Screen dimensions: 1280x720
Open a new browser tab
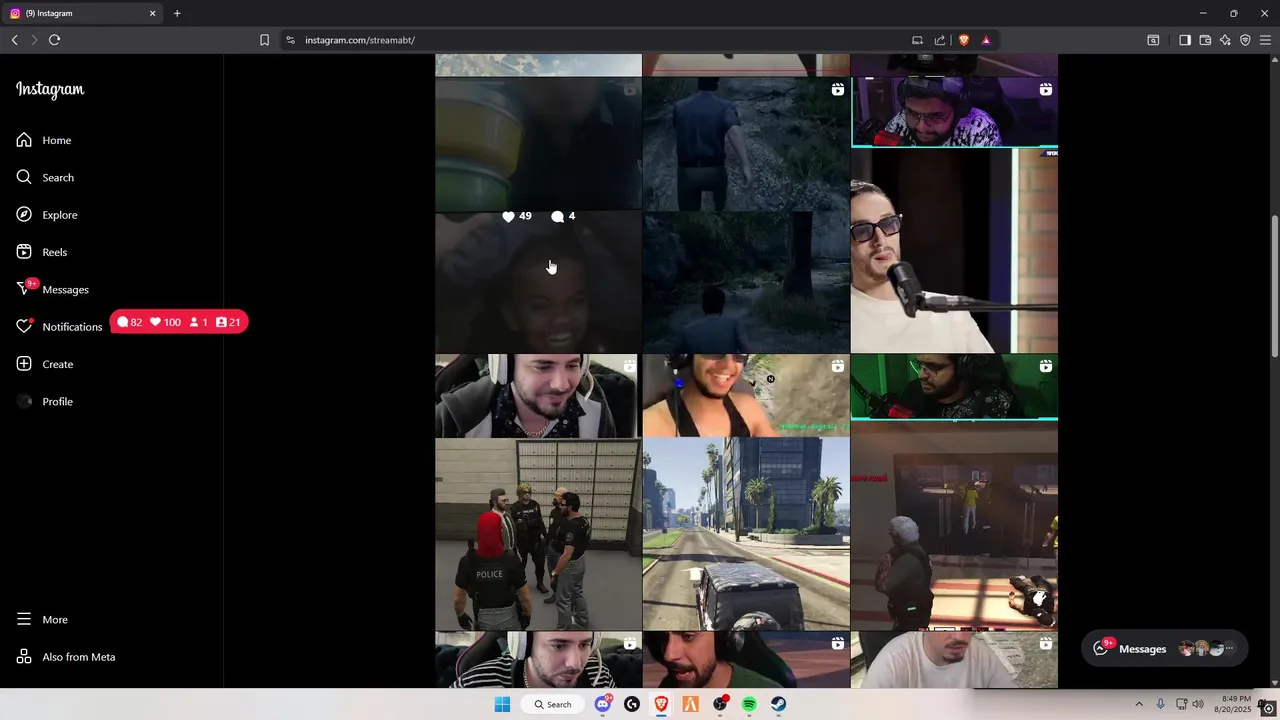point(177,13)
